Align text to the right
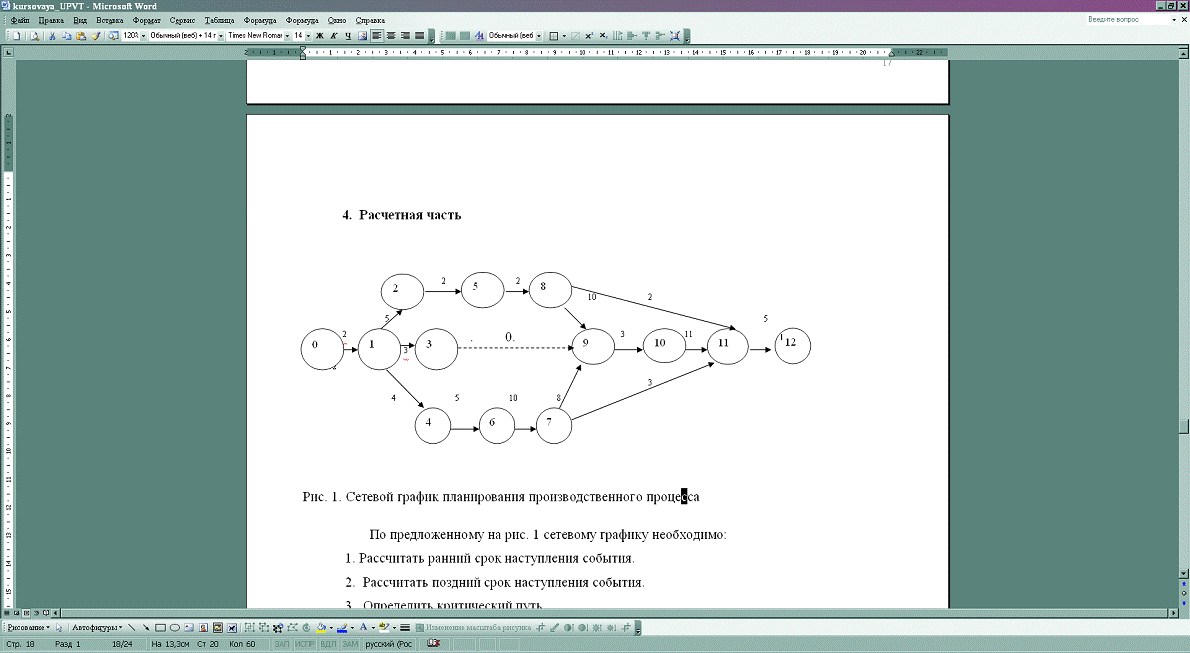 click(405, 36)
